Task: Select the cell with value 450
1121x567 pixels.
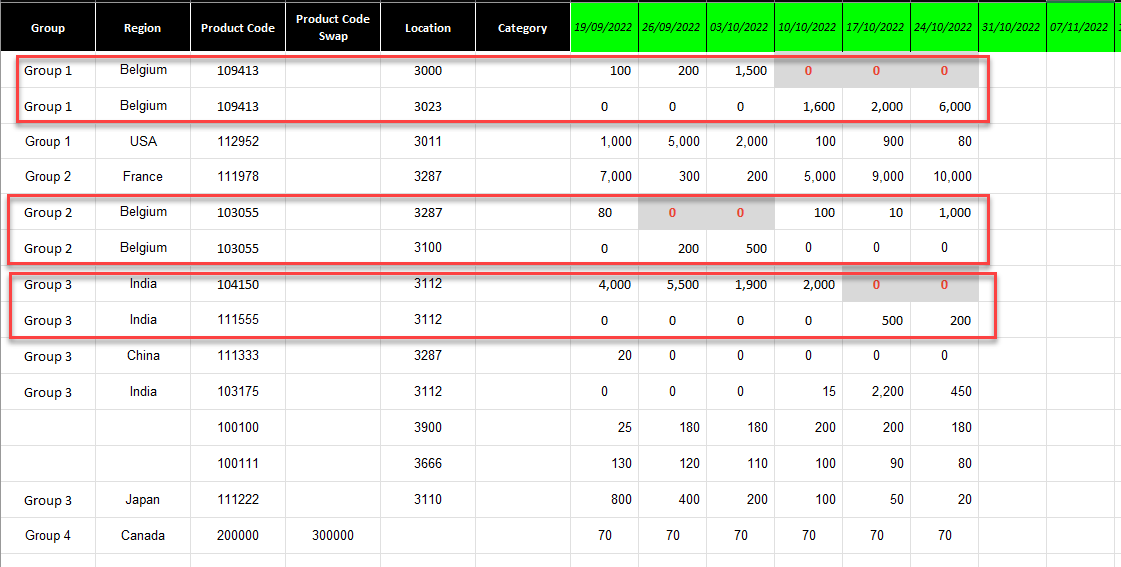Action: (x=944, y=391)
